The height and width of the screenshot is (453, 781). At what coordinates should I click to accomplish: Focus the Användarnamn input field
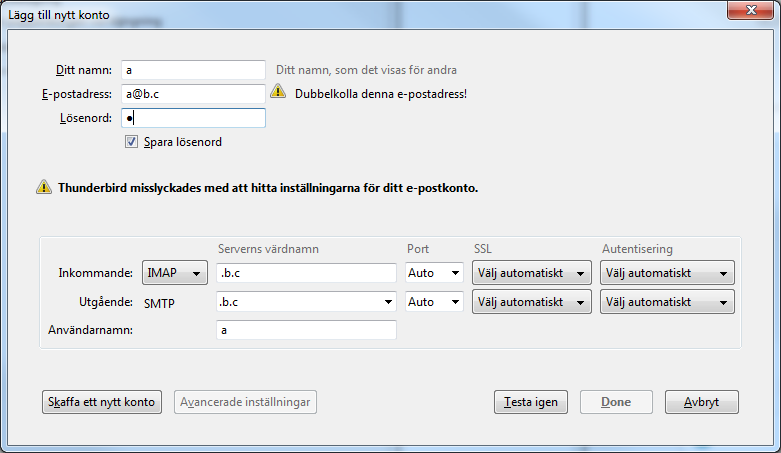[306, 330]
